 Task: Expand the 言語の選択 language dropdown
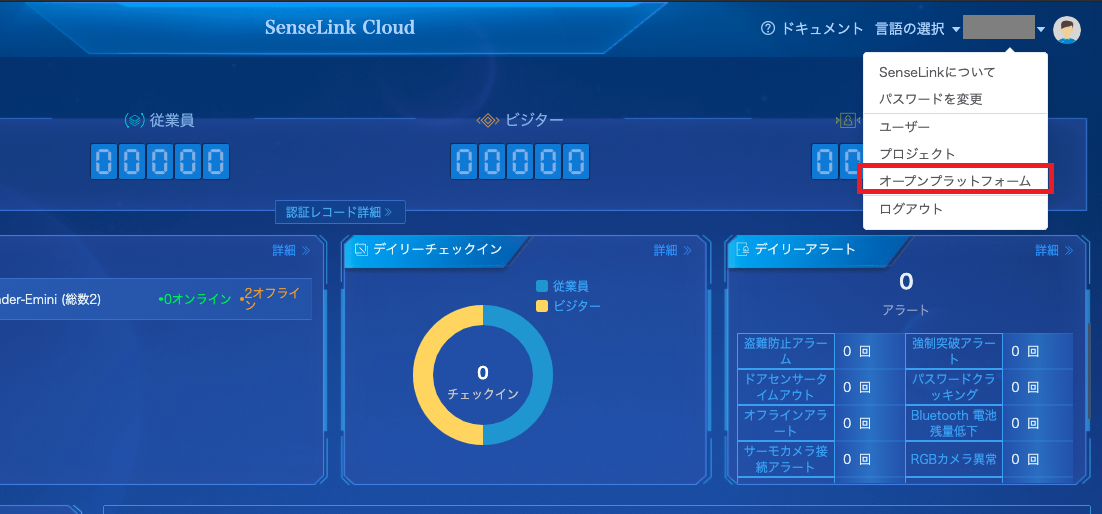point(917,29)
